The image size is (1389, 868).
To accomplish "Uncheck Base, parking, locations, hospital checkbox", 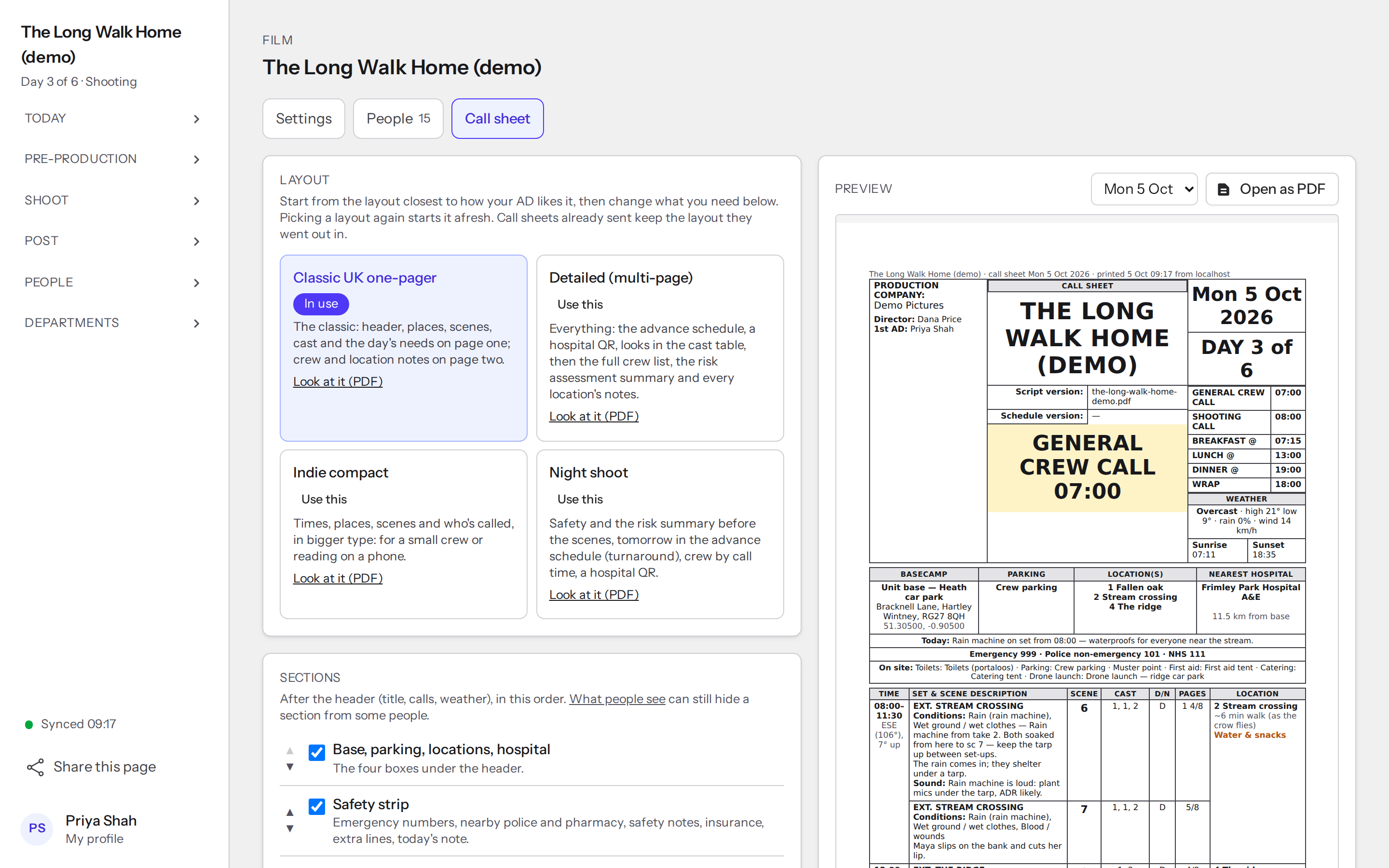I will [x=316, y=752].
